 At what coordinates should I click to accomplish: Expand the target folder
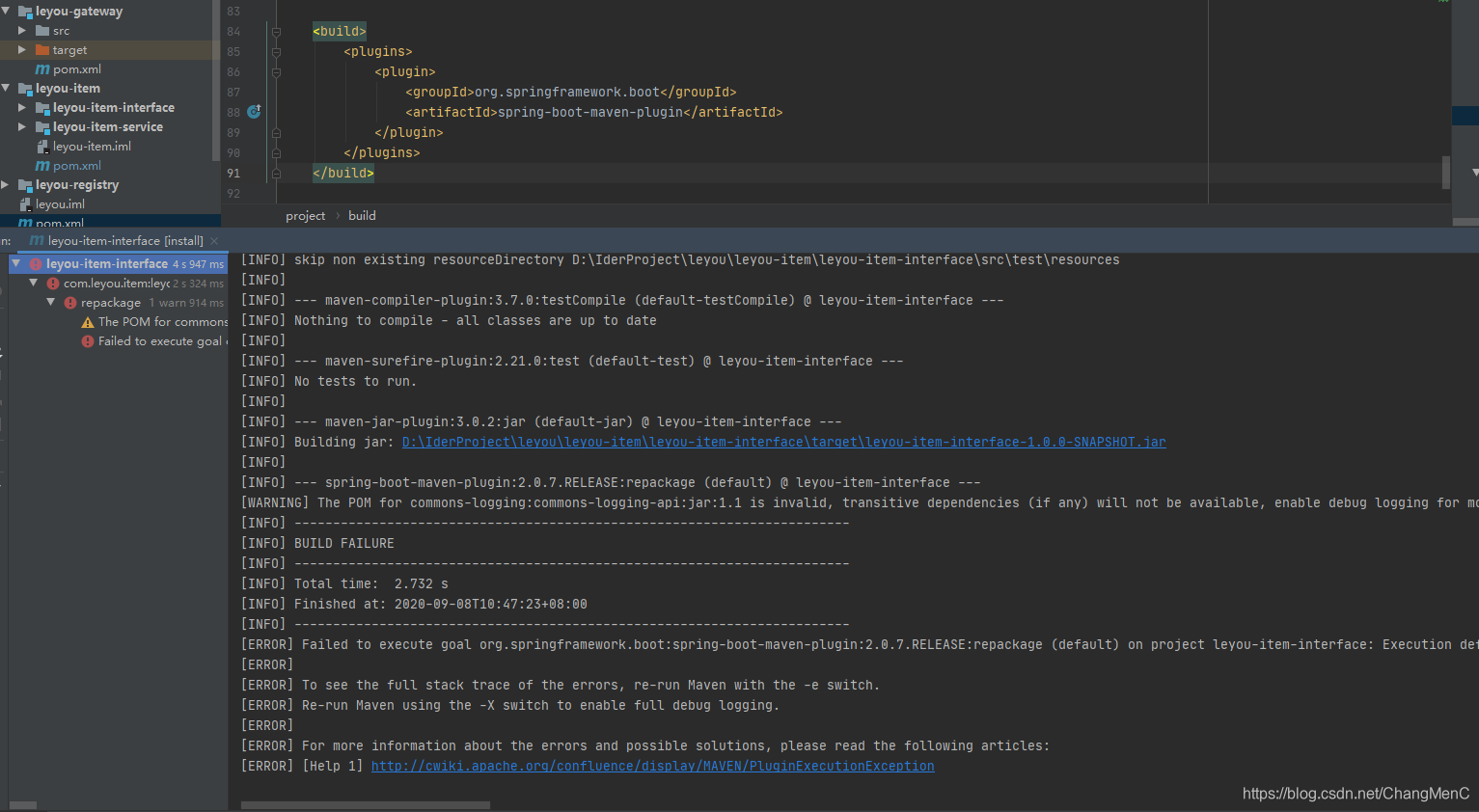pyautogui.click(x=22, y=50)
